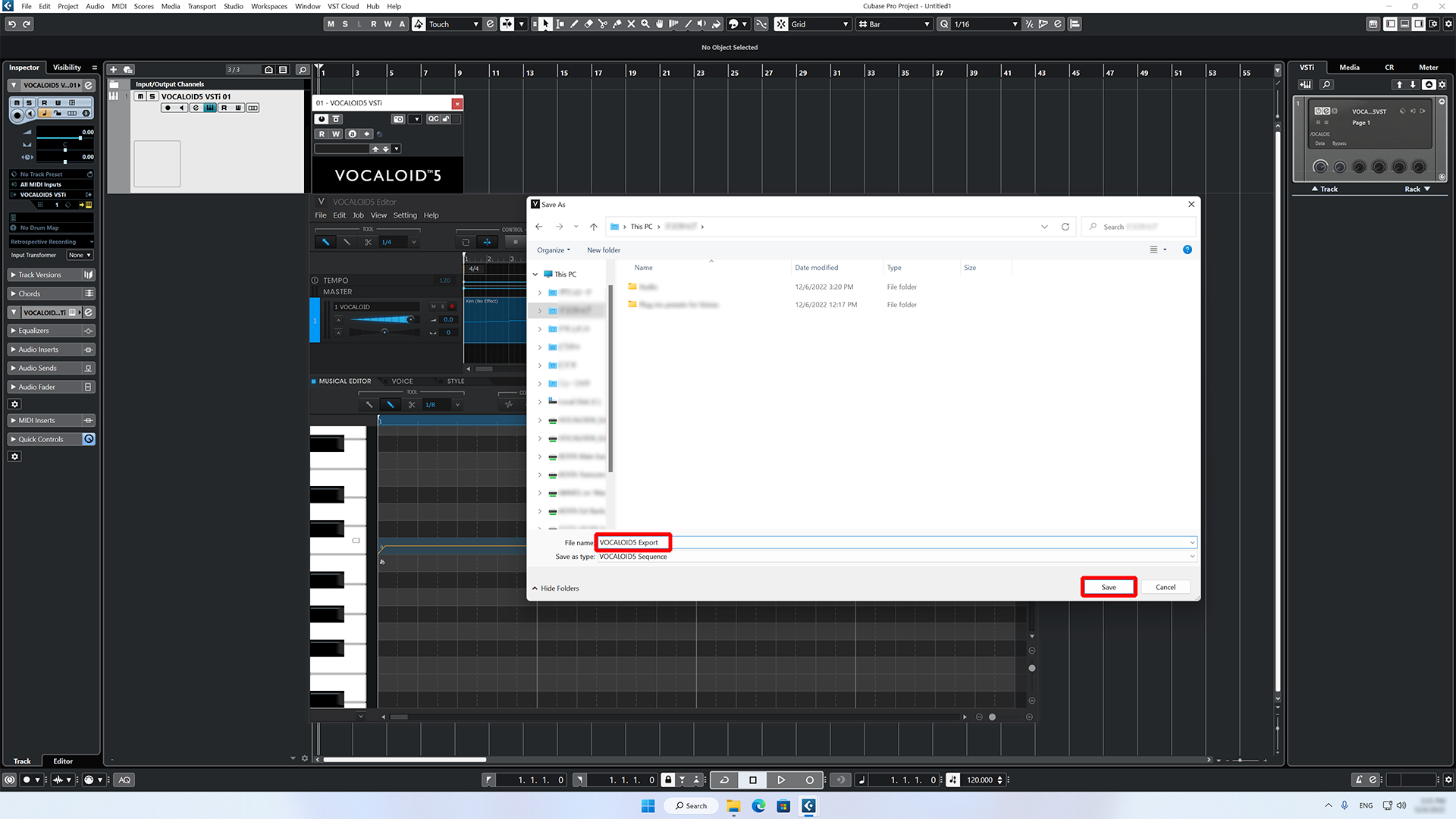Viewport: 1456px width, 819px height.
Task: Open the Setting menu in VOCALOID5 Editor
Action: pos(405,215)
